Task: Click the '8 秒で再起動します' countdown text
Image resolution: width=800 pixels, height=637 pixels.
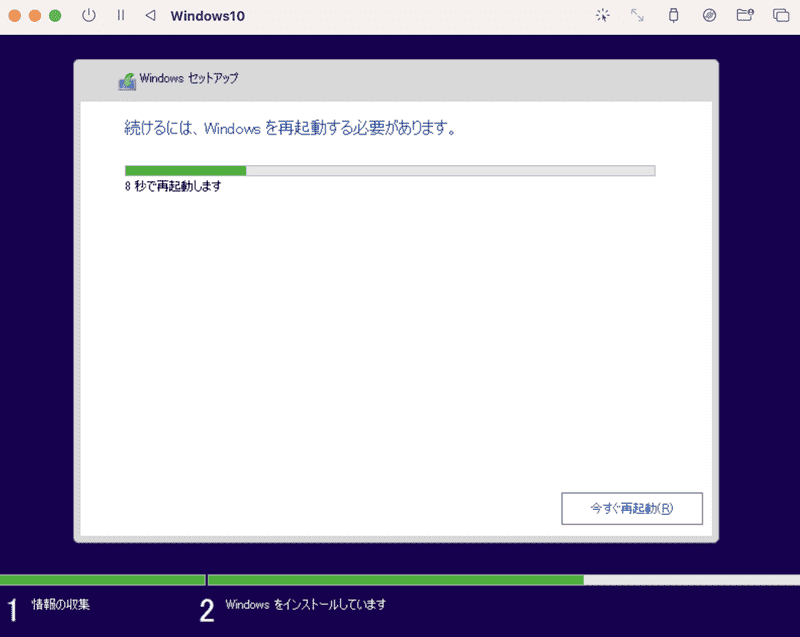Action: click(x=173, y=186)
